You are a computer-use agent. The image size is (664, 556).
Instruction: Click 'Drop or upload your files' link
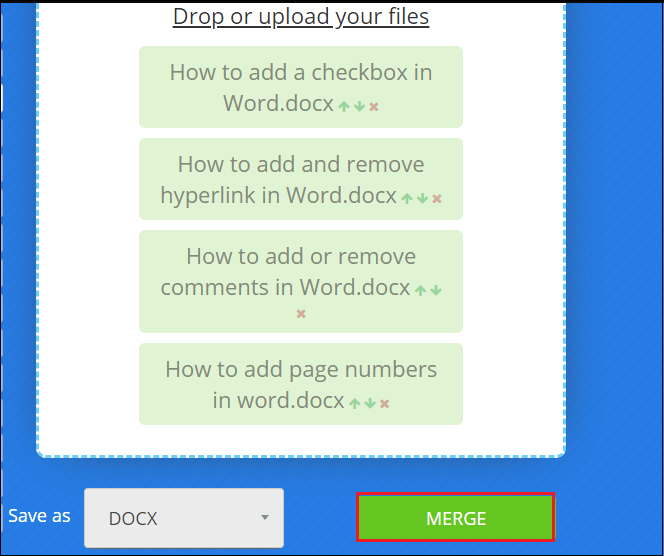tap(301, 17)
